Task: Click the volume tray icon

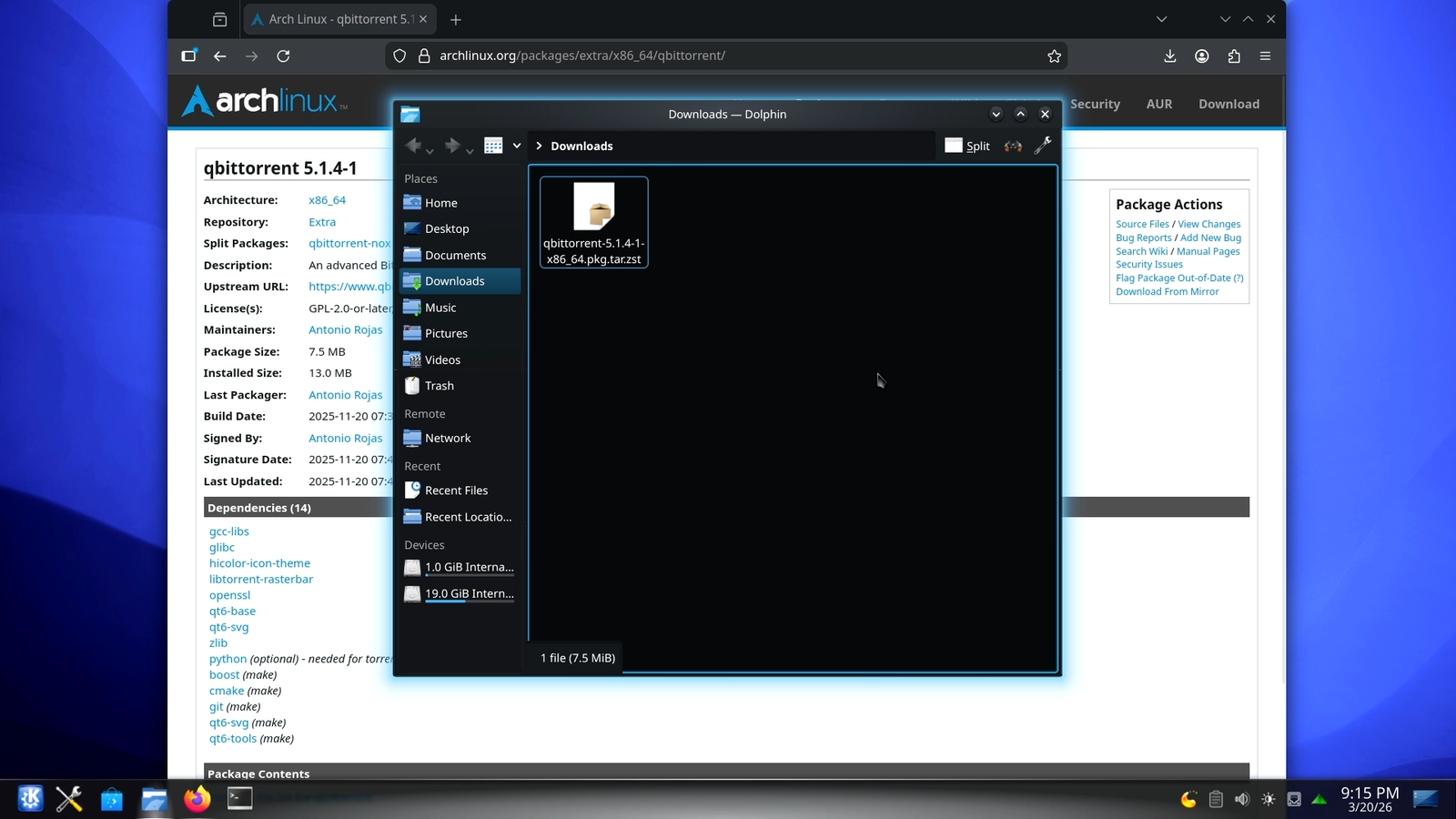Action: (1241, 799)
